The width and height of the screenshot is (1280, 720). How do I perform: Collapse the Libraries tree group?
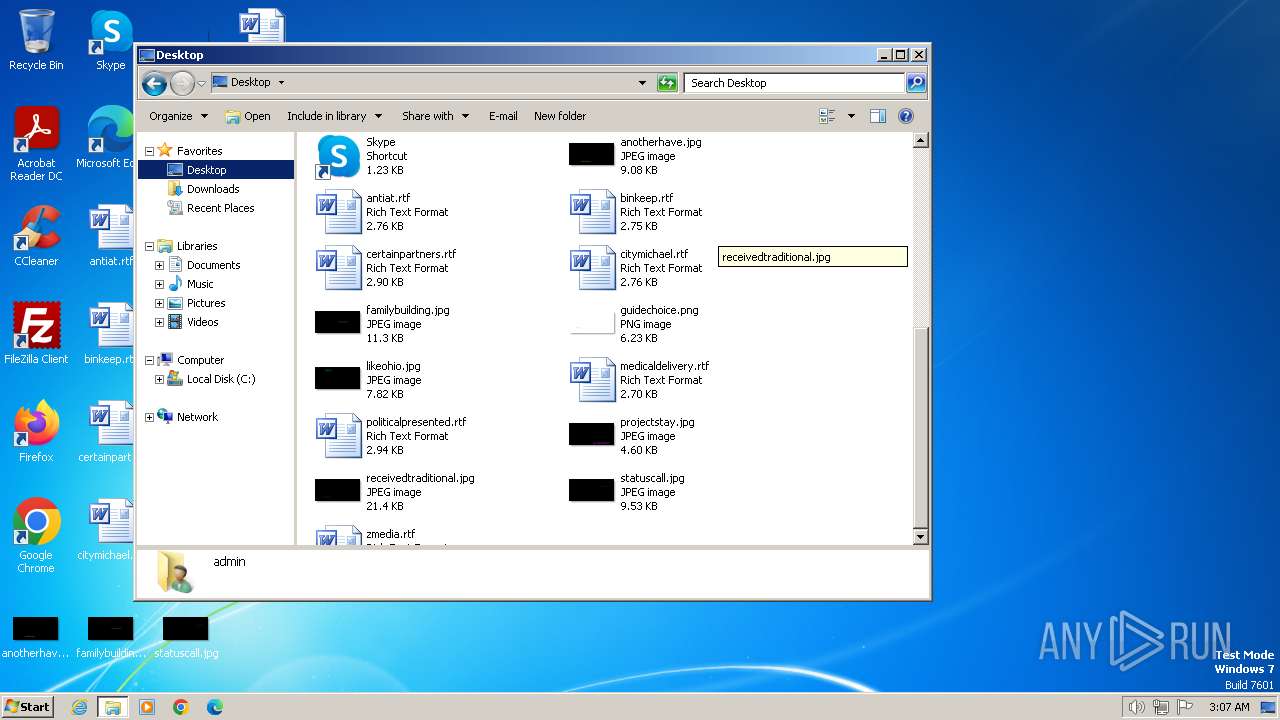149,246
